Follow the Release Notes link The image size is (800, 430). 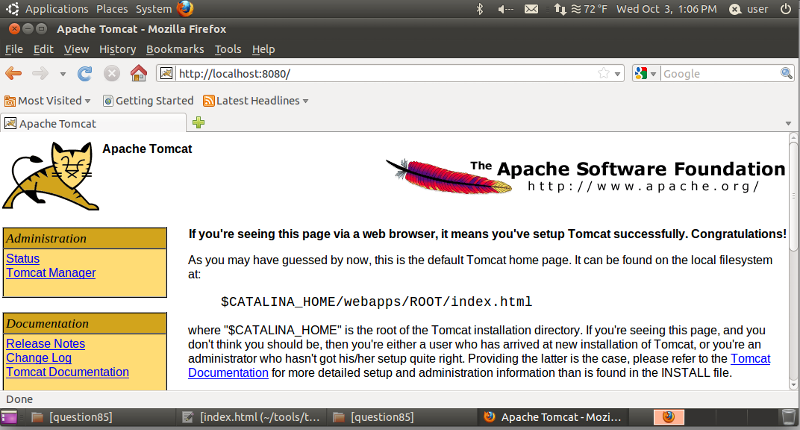coord(45,344)
